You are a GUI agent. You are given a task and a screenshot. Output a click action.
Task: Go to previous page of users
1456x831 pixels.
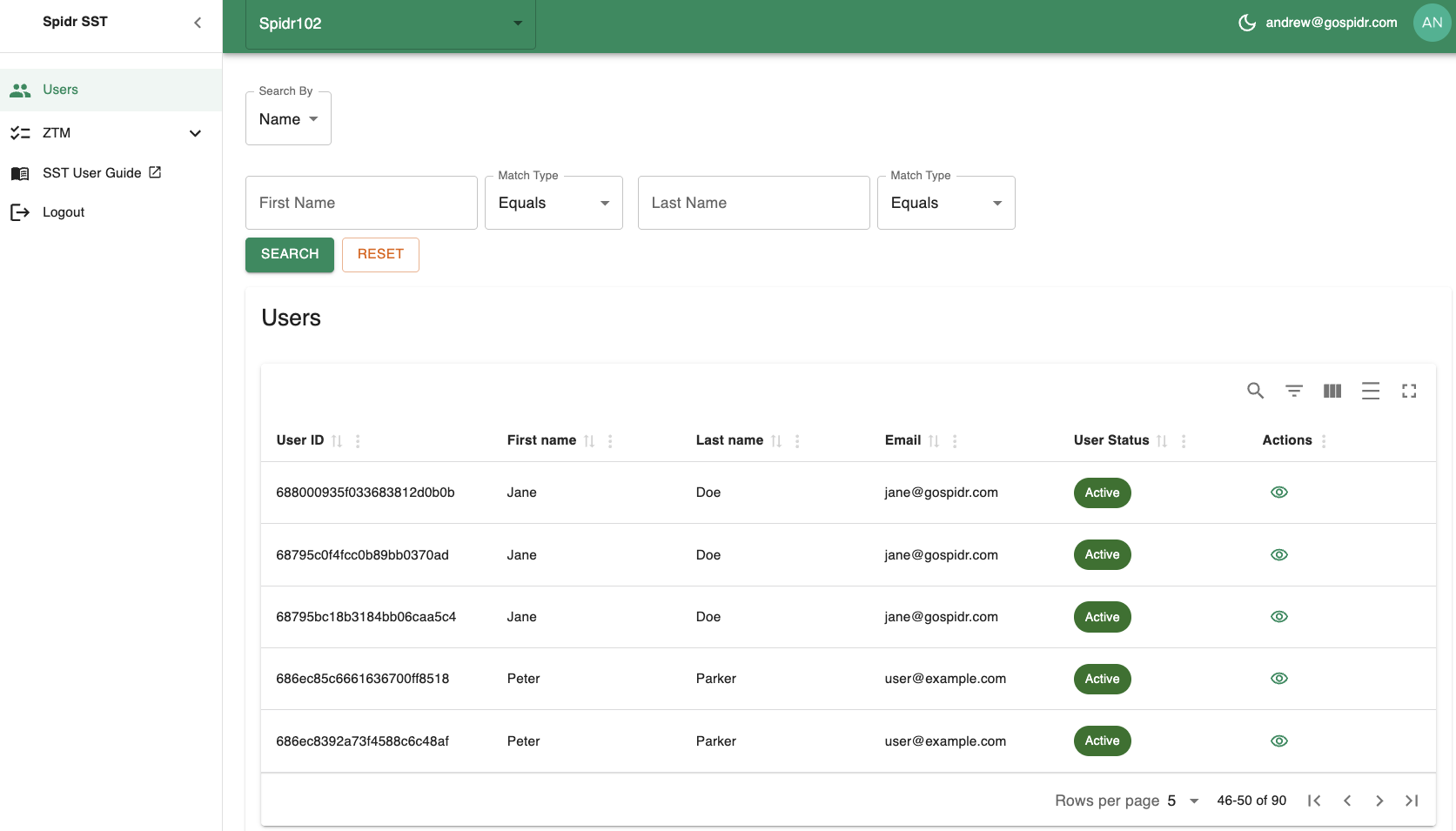coord(1347,801)
